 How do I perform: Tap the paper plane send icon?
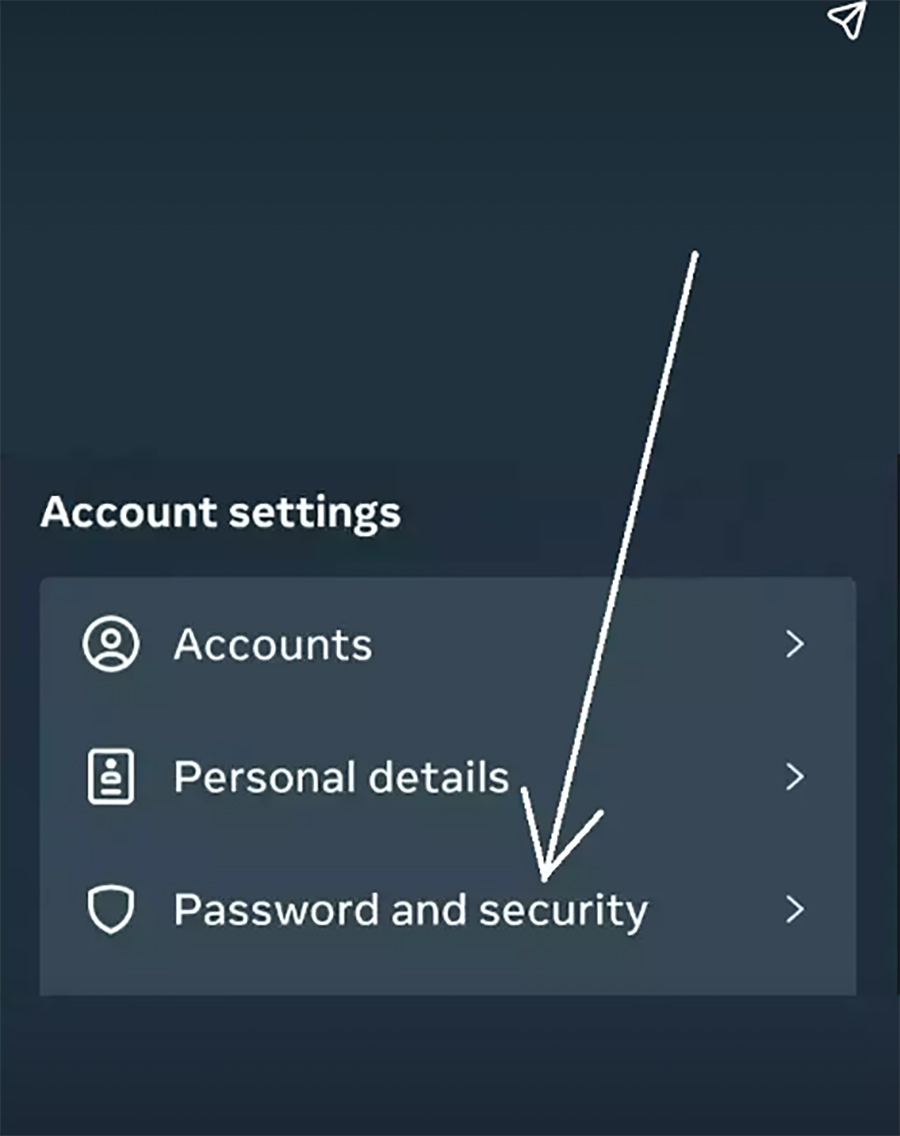[847, 20]
